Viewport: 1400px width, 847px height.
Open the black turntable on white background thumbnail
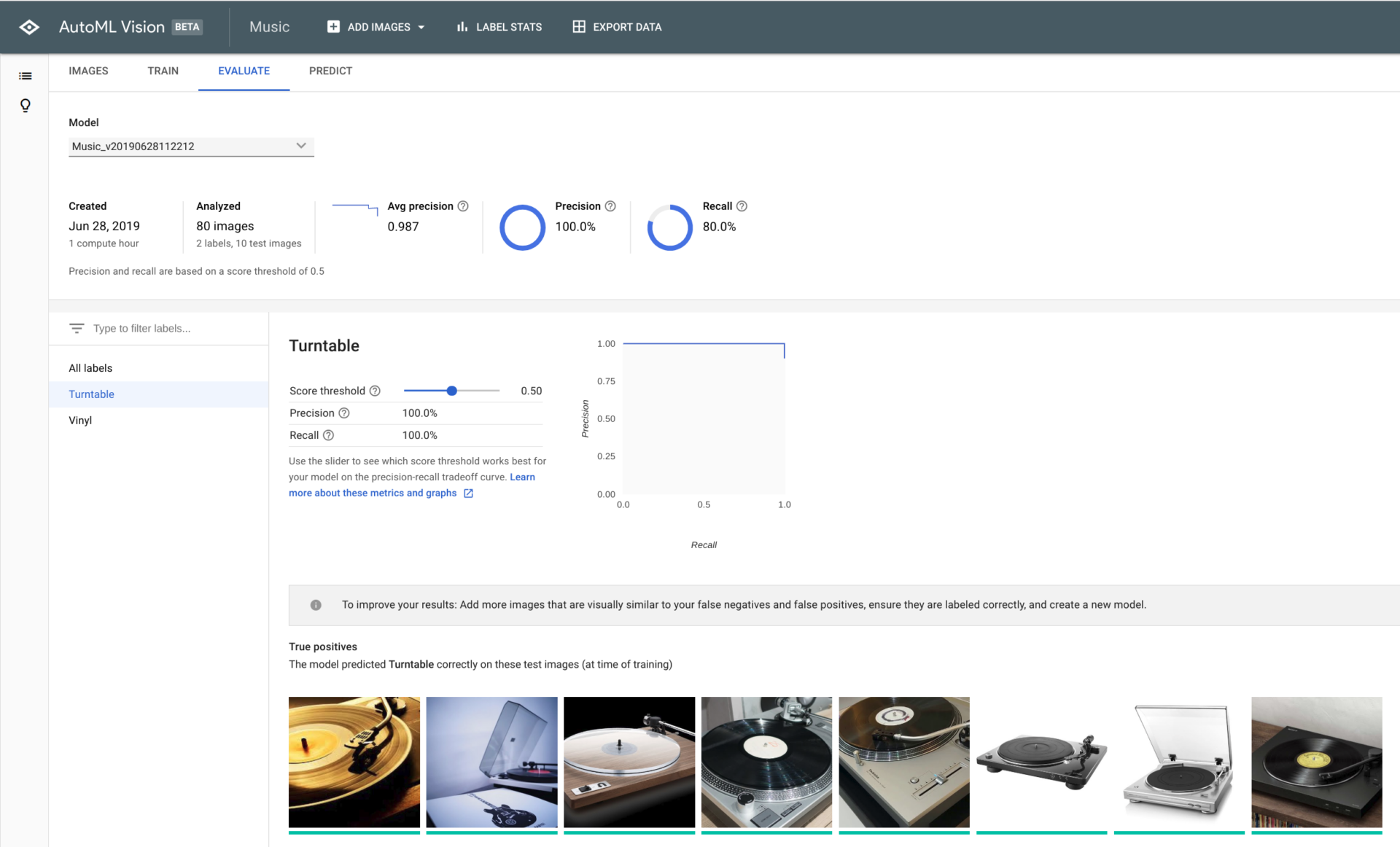tap(1042, 762)
